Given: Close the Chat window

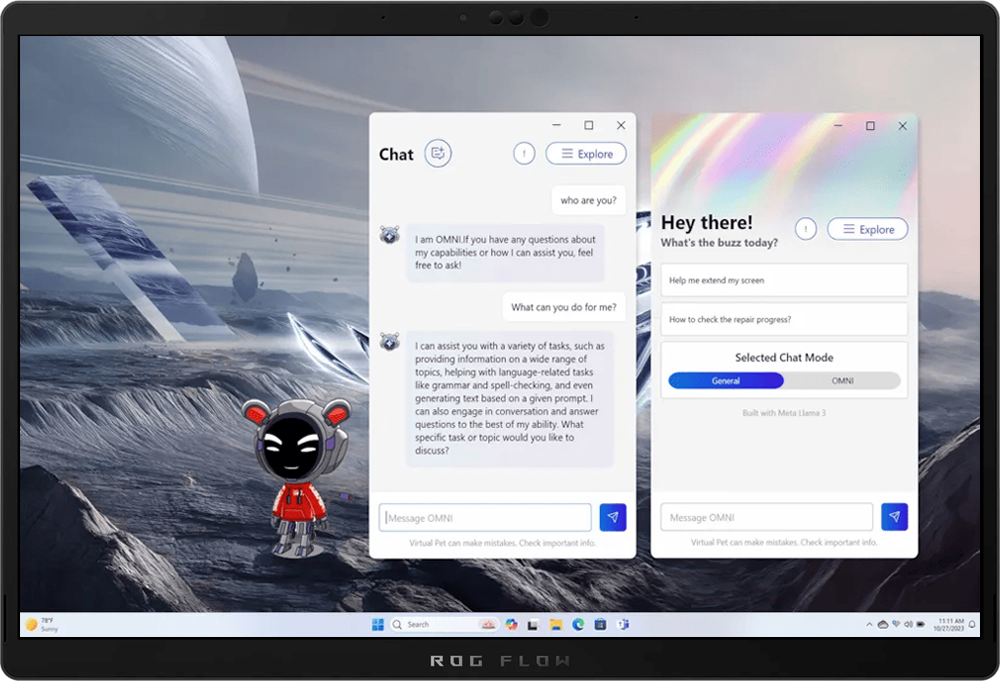Looking at the screenshot, I should 621,125.
